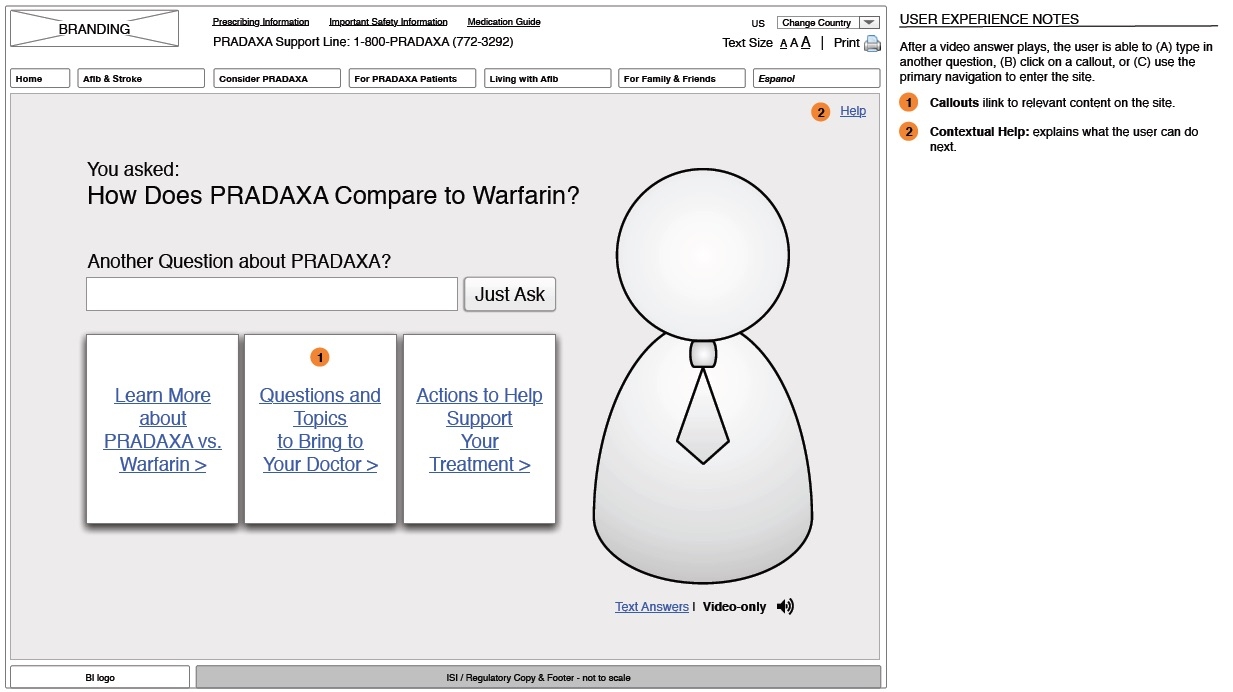Click the 'Video-only' label
The image size is (1233, 692).
[x=735, y=607]
